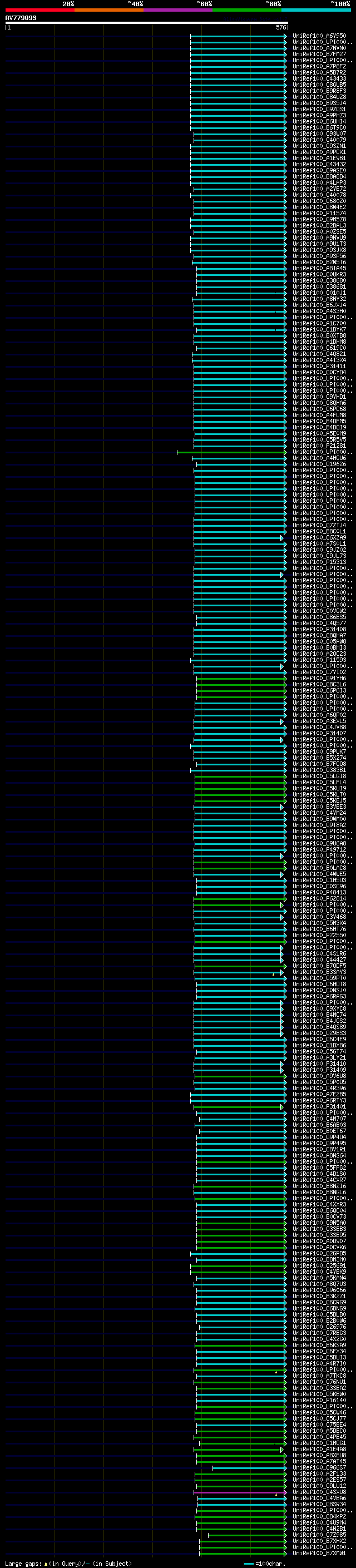Select hit label UniRef100_P48413

click(319, 892)
